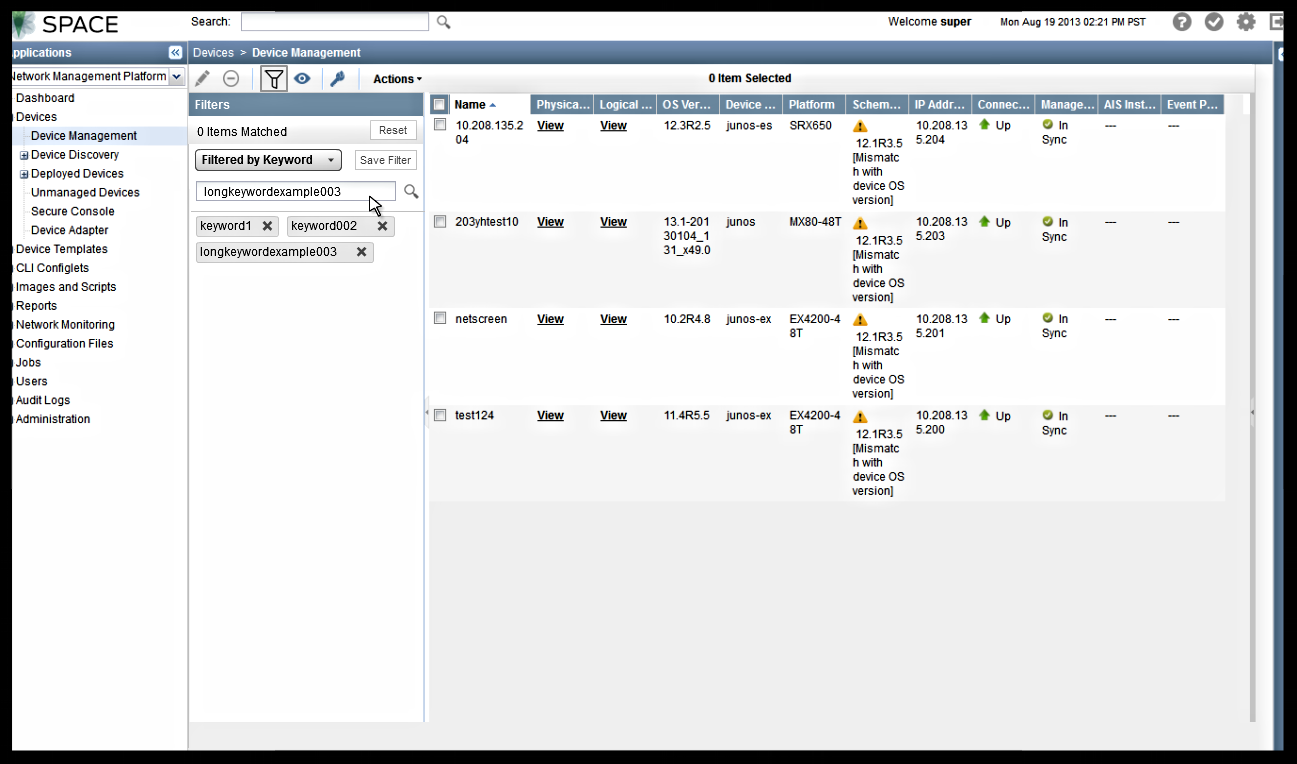Click the Reset button in Filters
The image size is (1297, 764).
click(393, 130)
